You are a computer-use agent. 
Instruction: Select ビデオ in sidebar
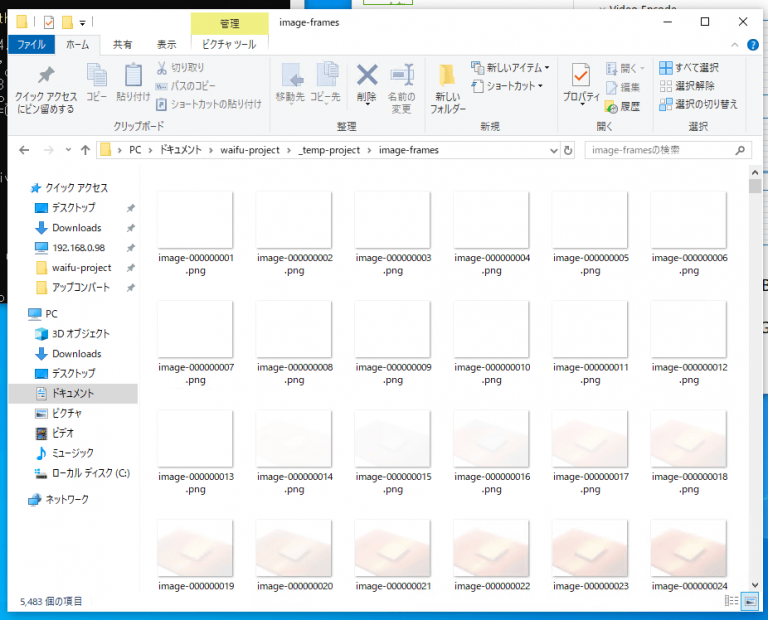pos(63,433)
